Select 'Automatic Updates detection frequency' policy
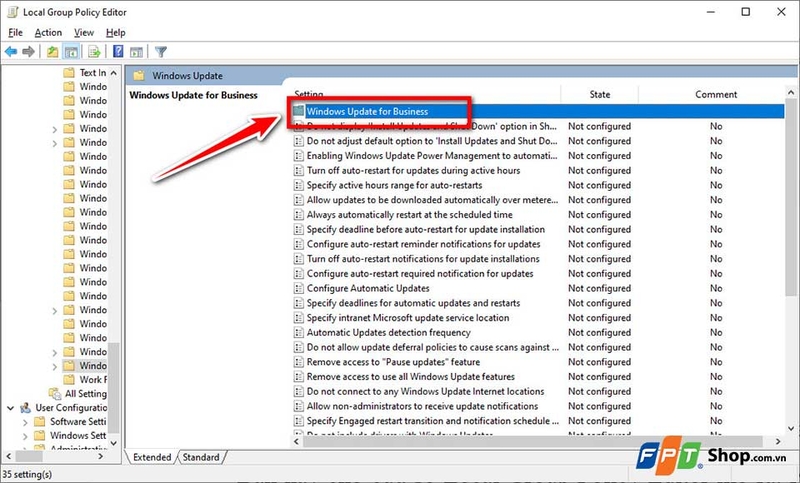The image size is (800, 483). pyautogui.click(x=388, y=333)
